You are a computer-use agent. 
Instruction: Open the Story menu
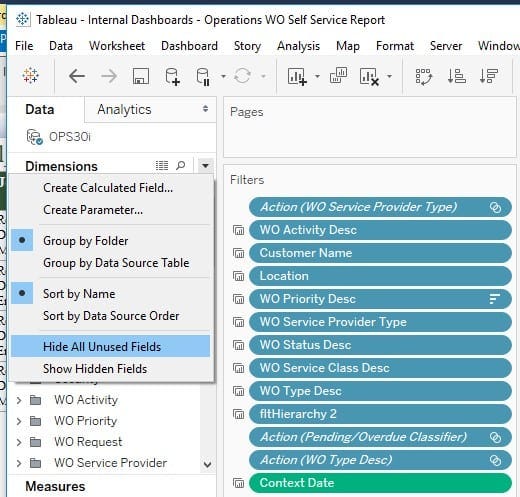tap(247, 46)
